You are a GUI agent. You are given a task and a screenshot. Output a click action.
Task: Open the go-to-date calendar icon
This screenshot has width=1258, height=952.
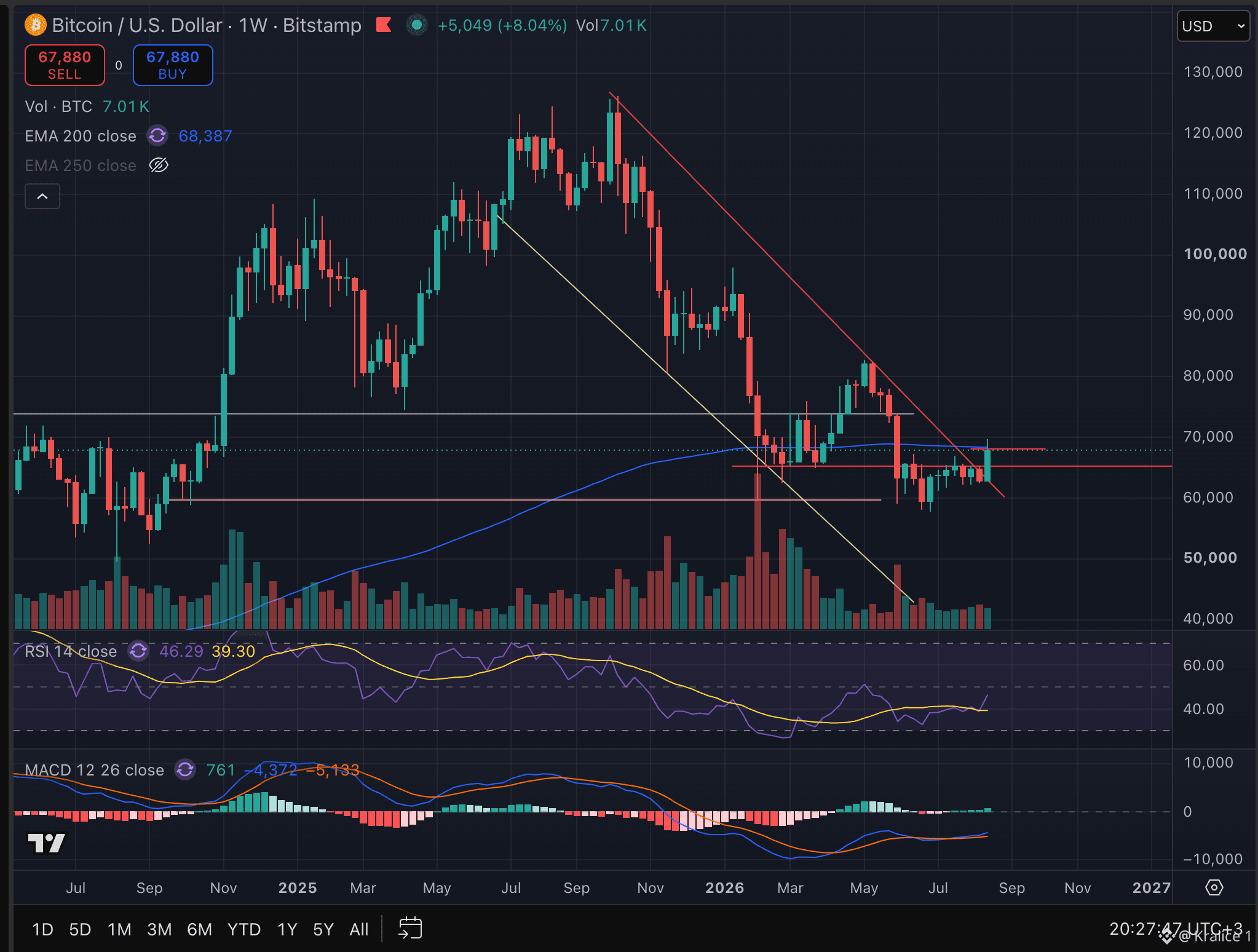(x=410, y=928)
